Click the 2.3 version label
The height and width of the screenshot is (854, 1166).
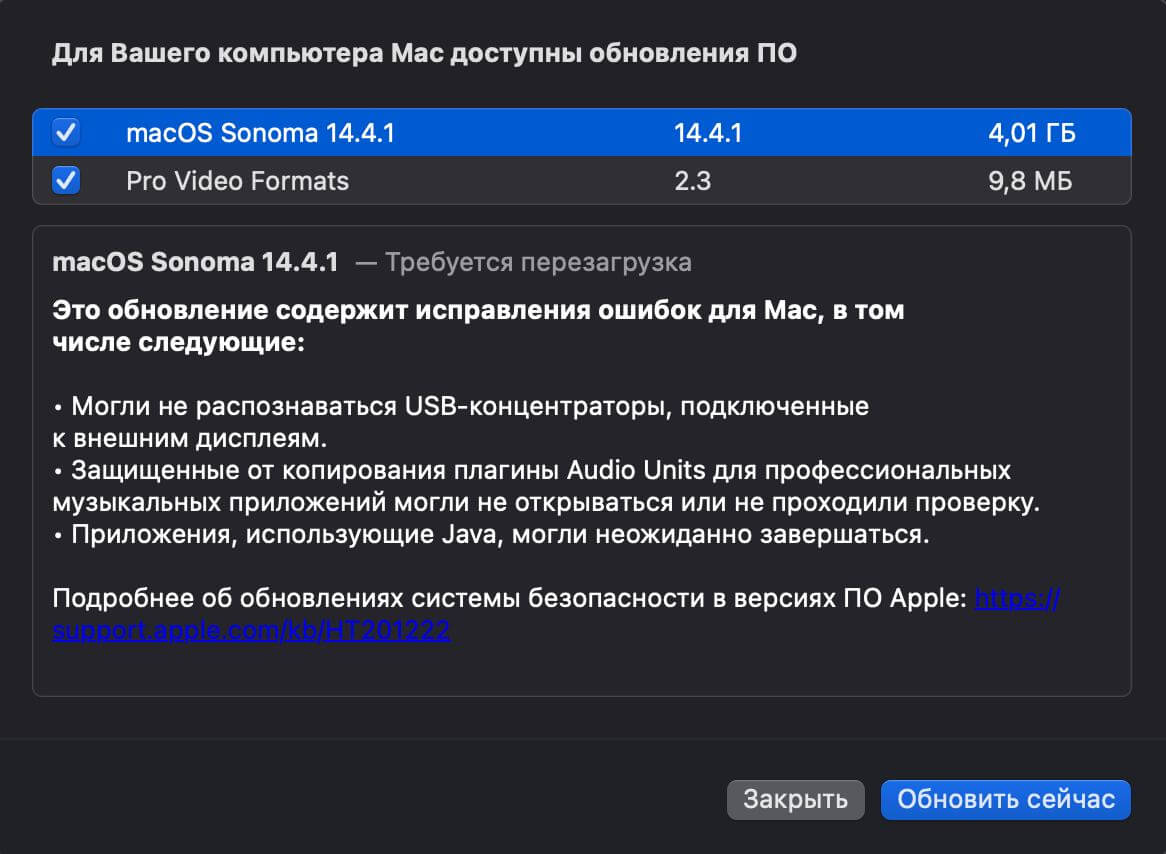pos(694,181)
